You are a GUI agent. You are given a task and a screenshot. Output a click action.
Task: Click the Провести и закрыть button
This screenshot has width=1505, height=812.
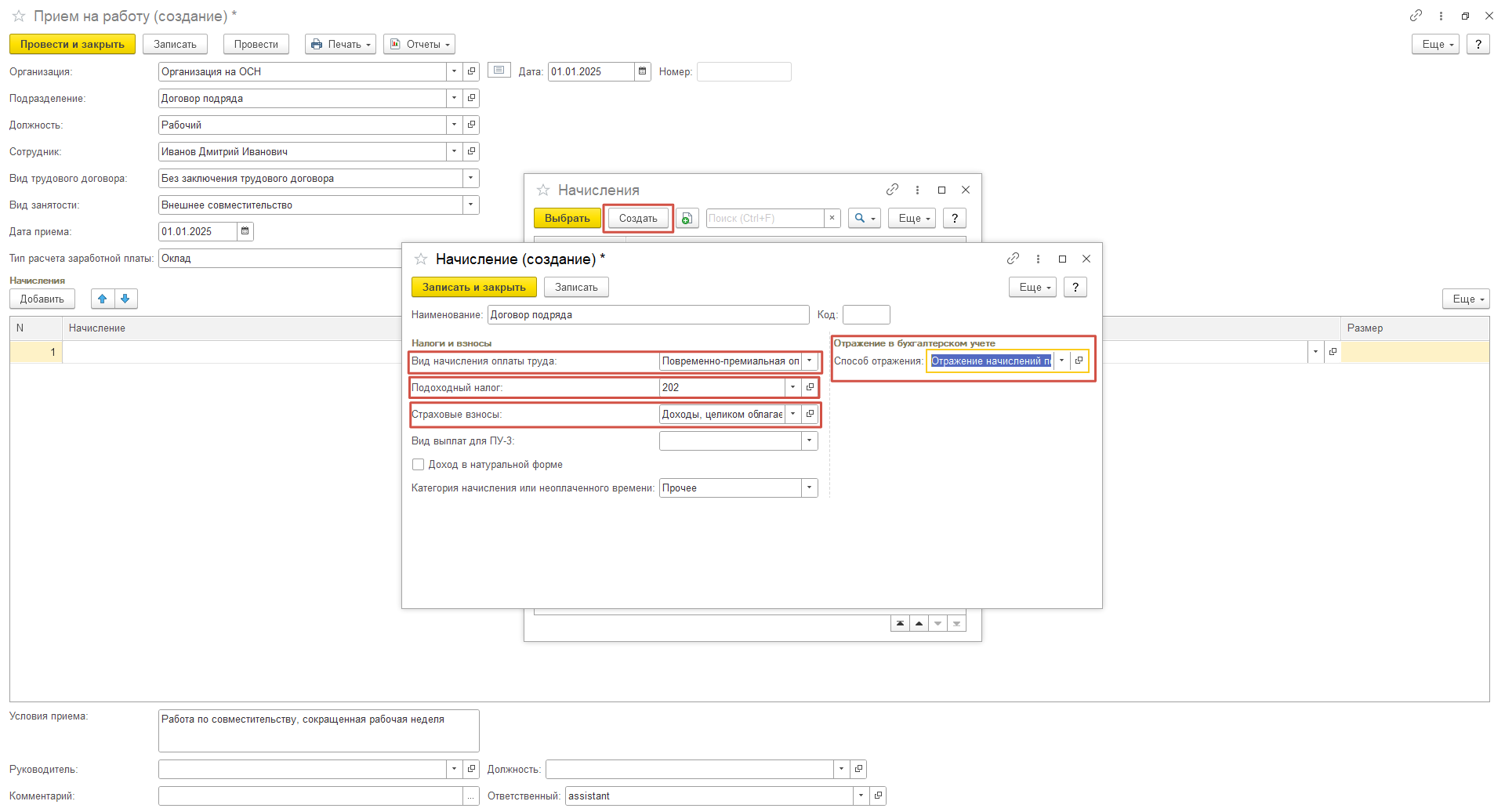point(72,44)
